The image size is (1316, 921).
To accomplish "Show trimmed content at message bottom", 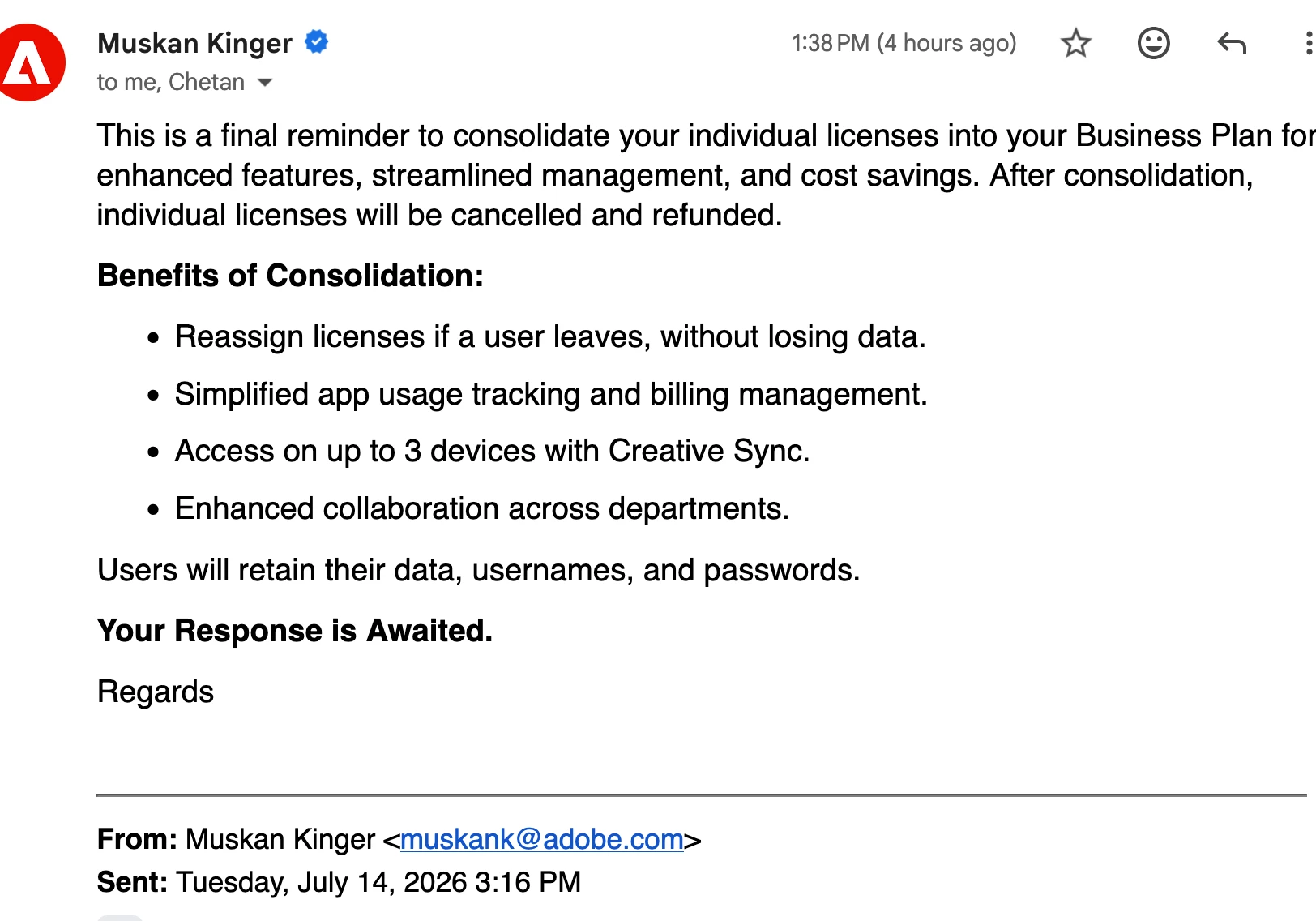I will 120,918.
